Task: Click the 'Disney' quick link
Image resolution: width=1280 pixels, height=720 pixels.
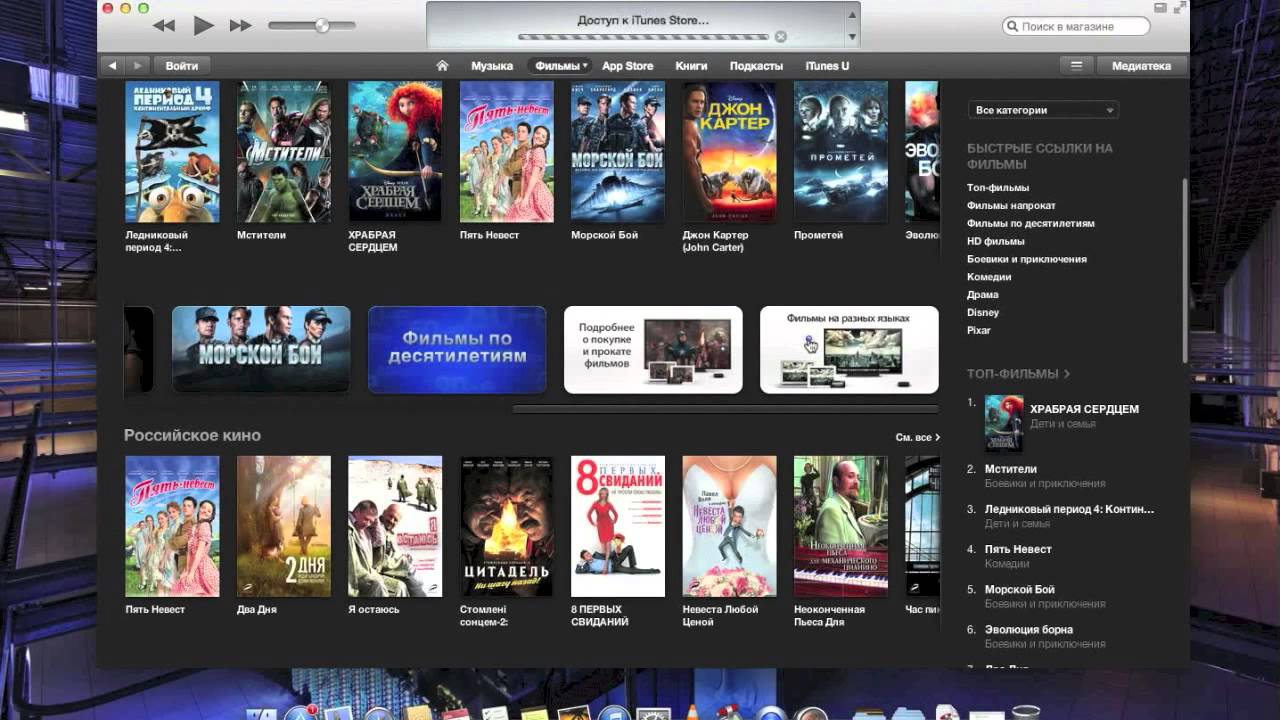Action: point(983,313)
